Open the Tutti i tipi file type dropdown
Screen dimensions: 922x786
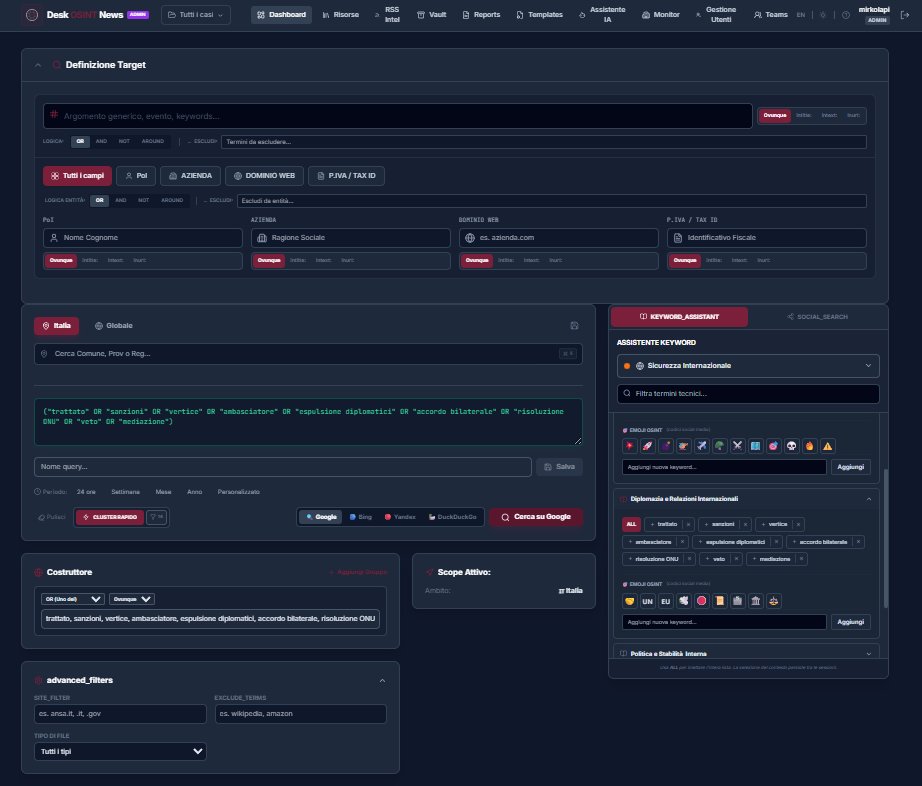coord(120,751)
